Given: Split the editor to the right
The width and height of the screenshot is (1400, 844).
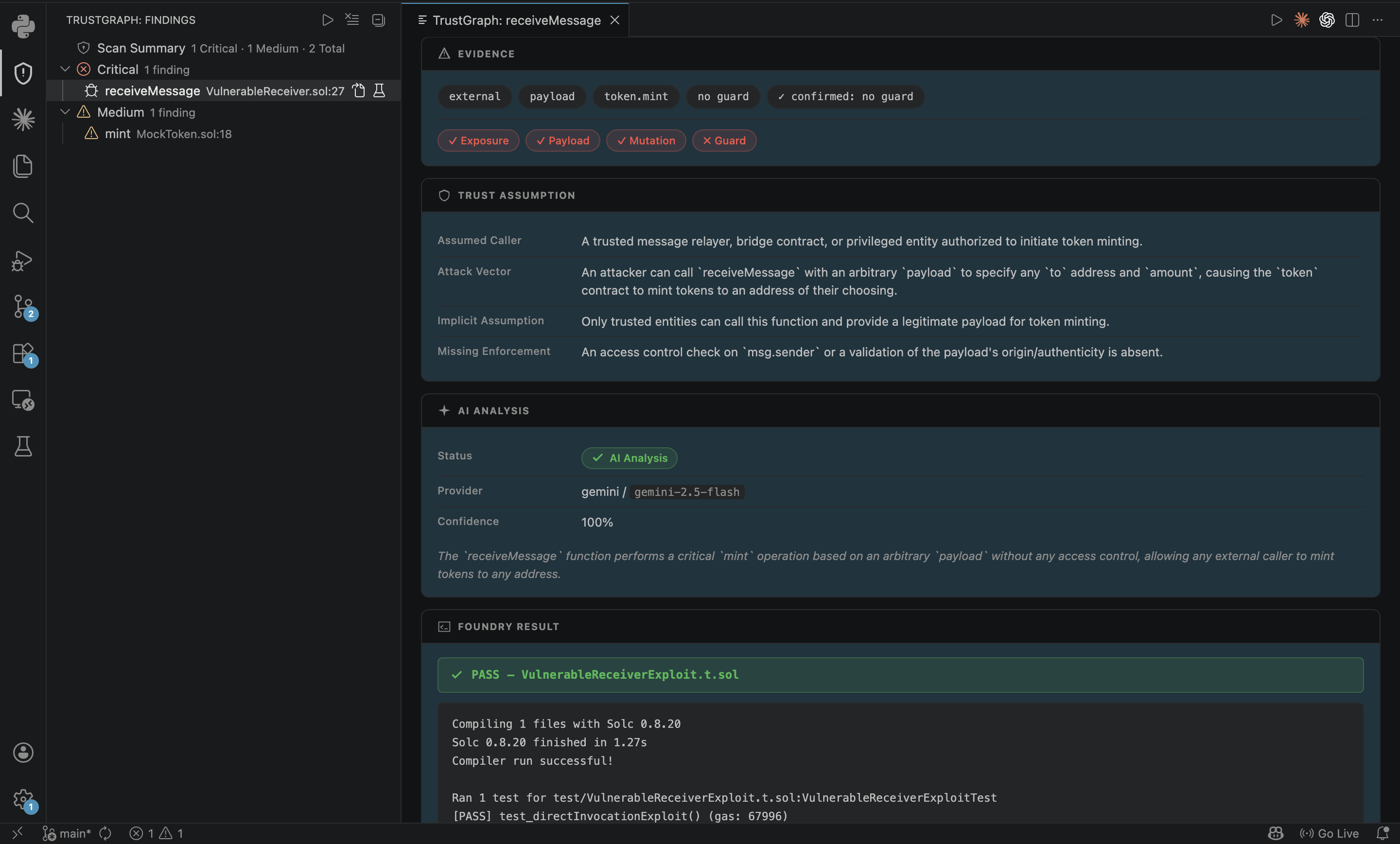Looking at the screenshot, I should [x=1352, y=20].
